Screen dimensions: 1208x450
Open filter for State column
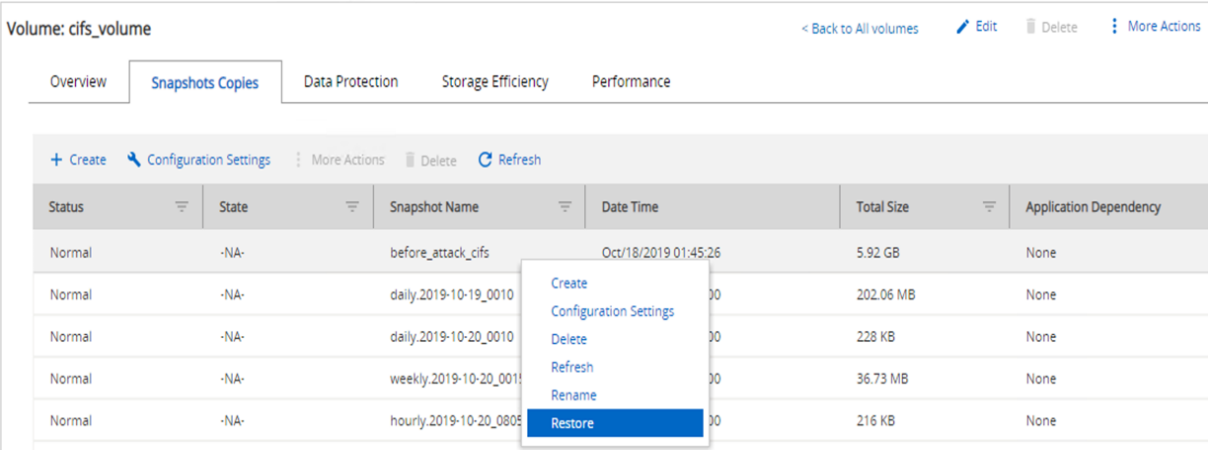coord(351,207)
